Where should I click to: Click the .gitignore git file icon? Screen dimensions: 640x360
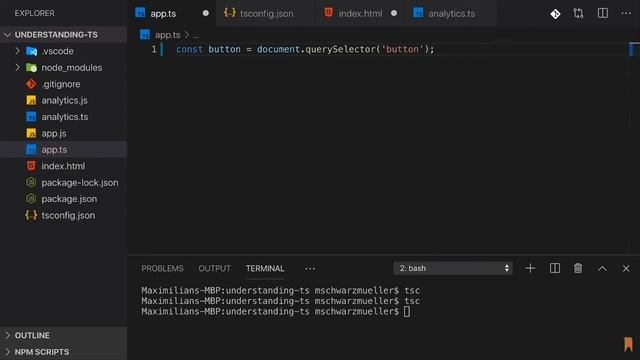point(31,84)
